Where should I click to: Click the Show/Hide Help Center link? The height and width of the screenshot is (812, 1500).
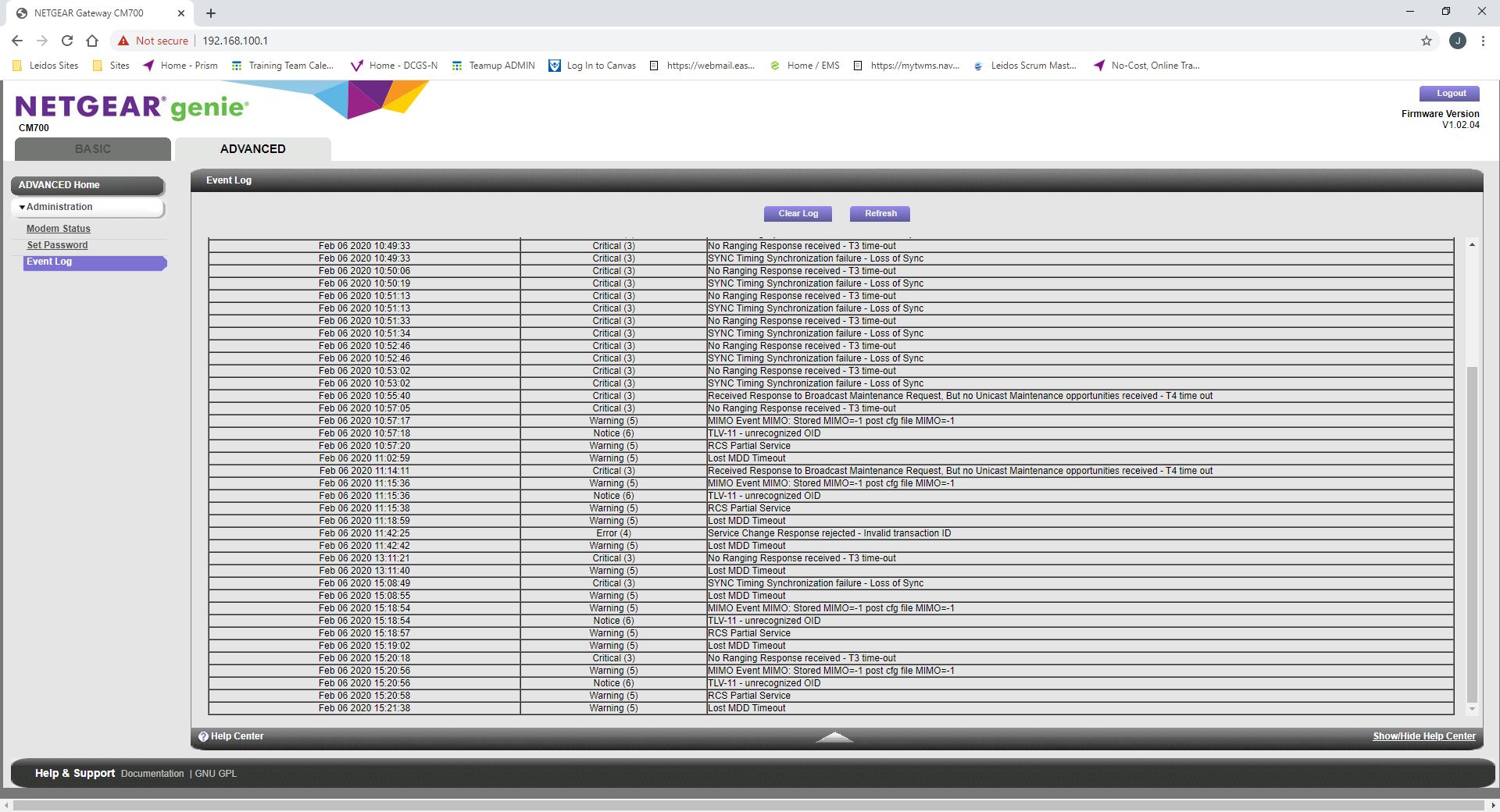point(1424,736)
